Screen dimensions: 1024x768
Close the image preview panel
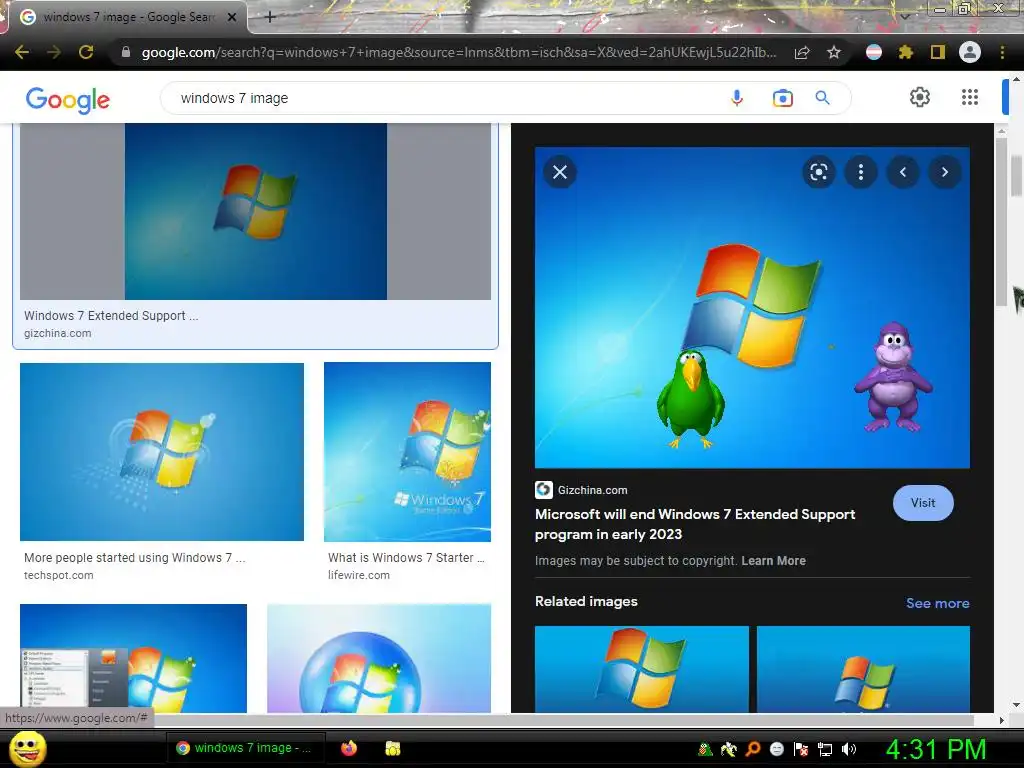[x=560, y=172]
